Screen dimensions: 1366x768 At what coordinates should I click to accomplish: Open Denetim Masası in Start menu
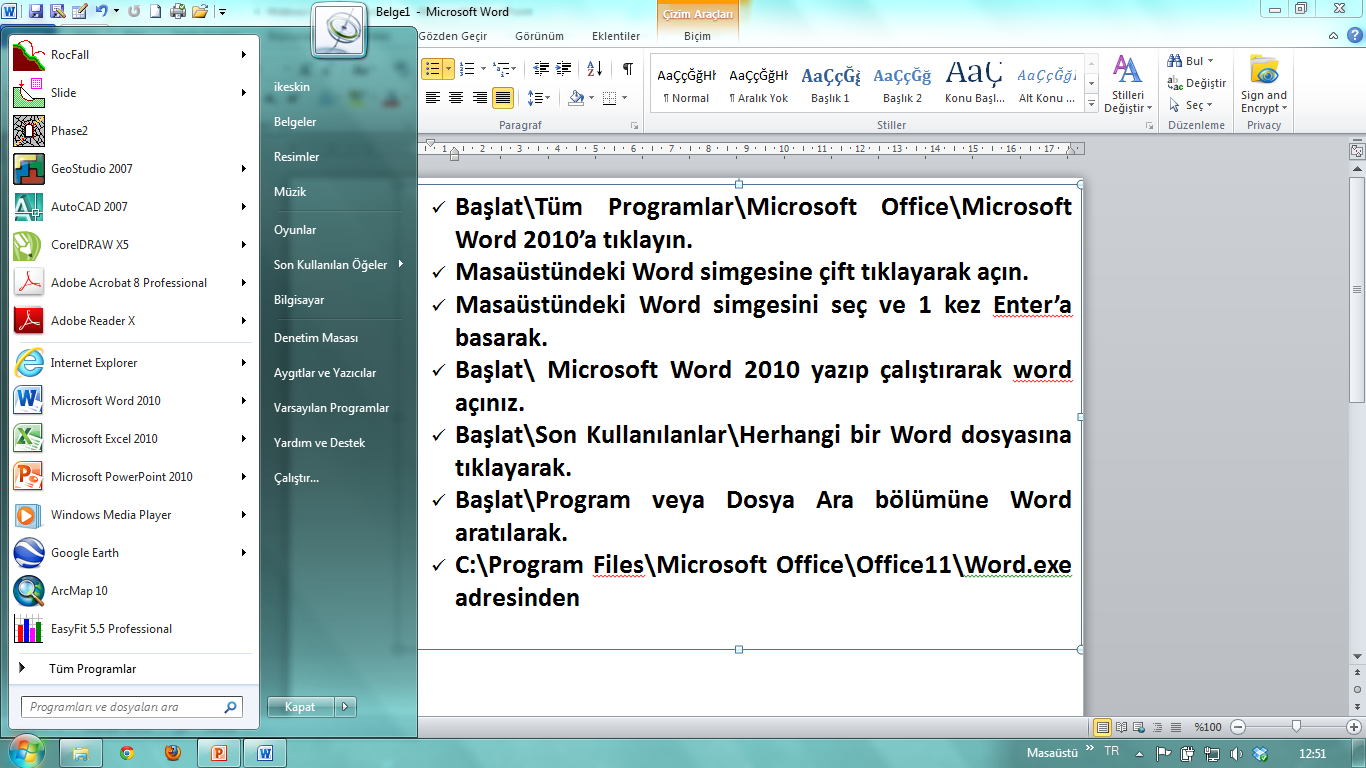pos(316,338)
